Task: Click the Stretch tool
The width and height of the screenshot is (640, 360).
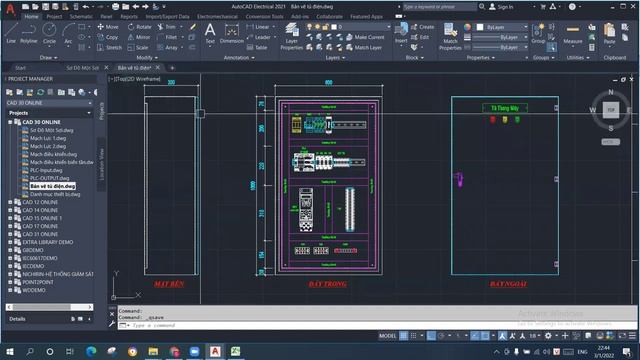Action: click(109, 47)
